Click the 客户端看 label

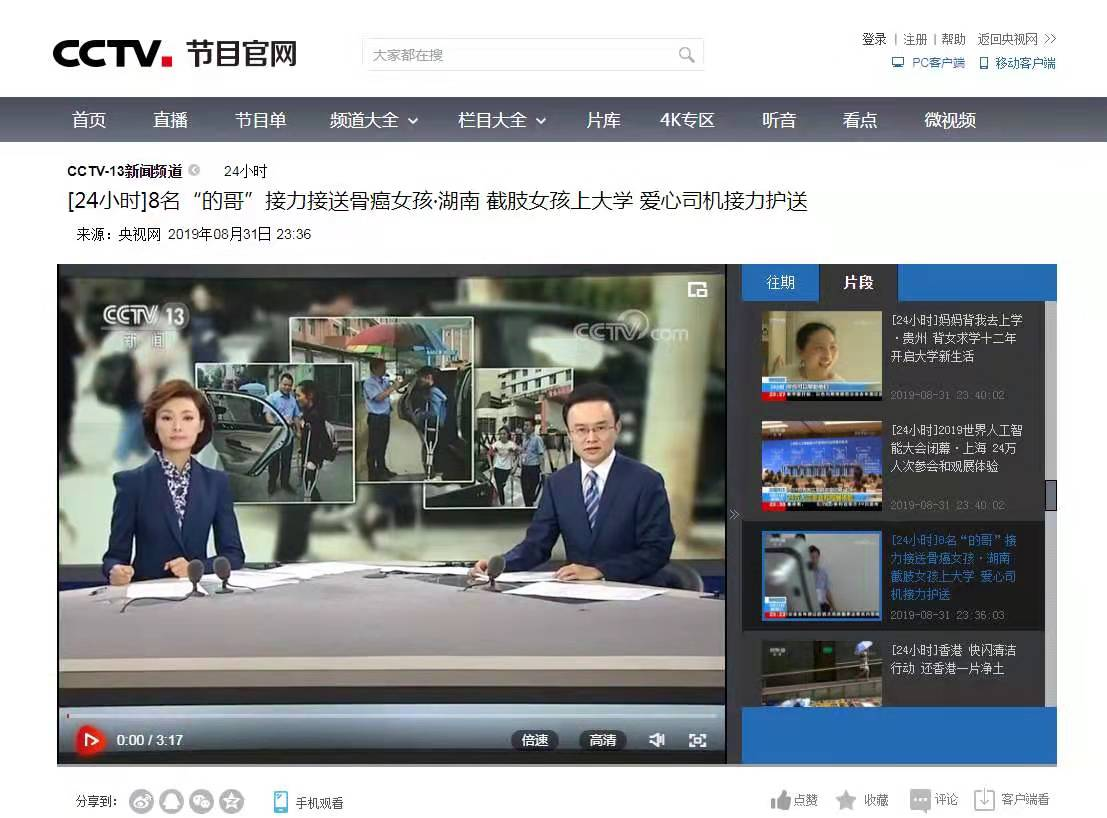(1025, 800)
